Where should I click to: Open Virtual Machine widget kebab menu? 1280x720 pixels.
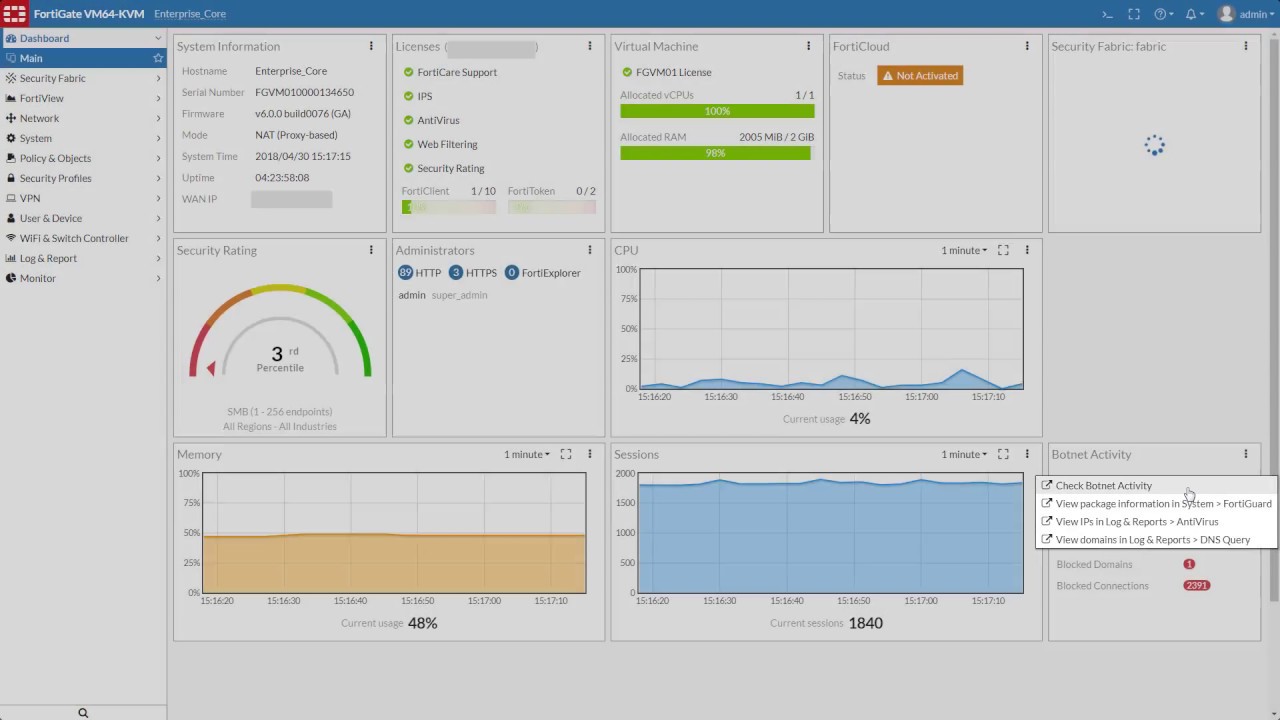(809, 46)
